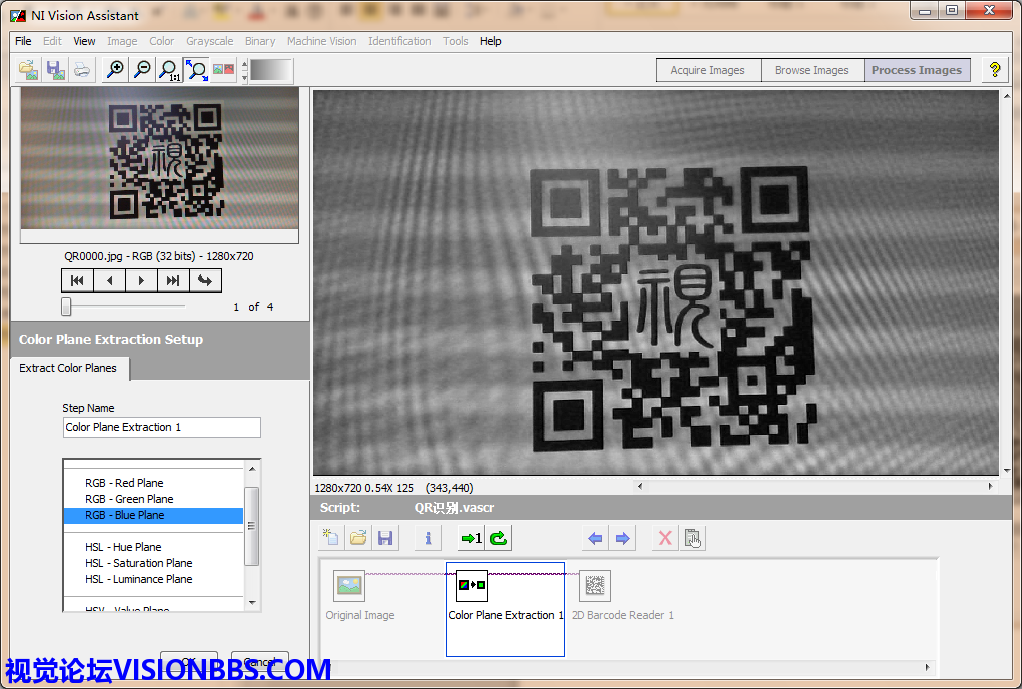This screenshot has width=1022, height=689.
Task: Click the image index slider handle
Action: pos(66,306)
